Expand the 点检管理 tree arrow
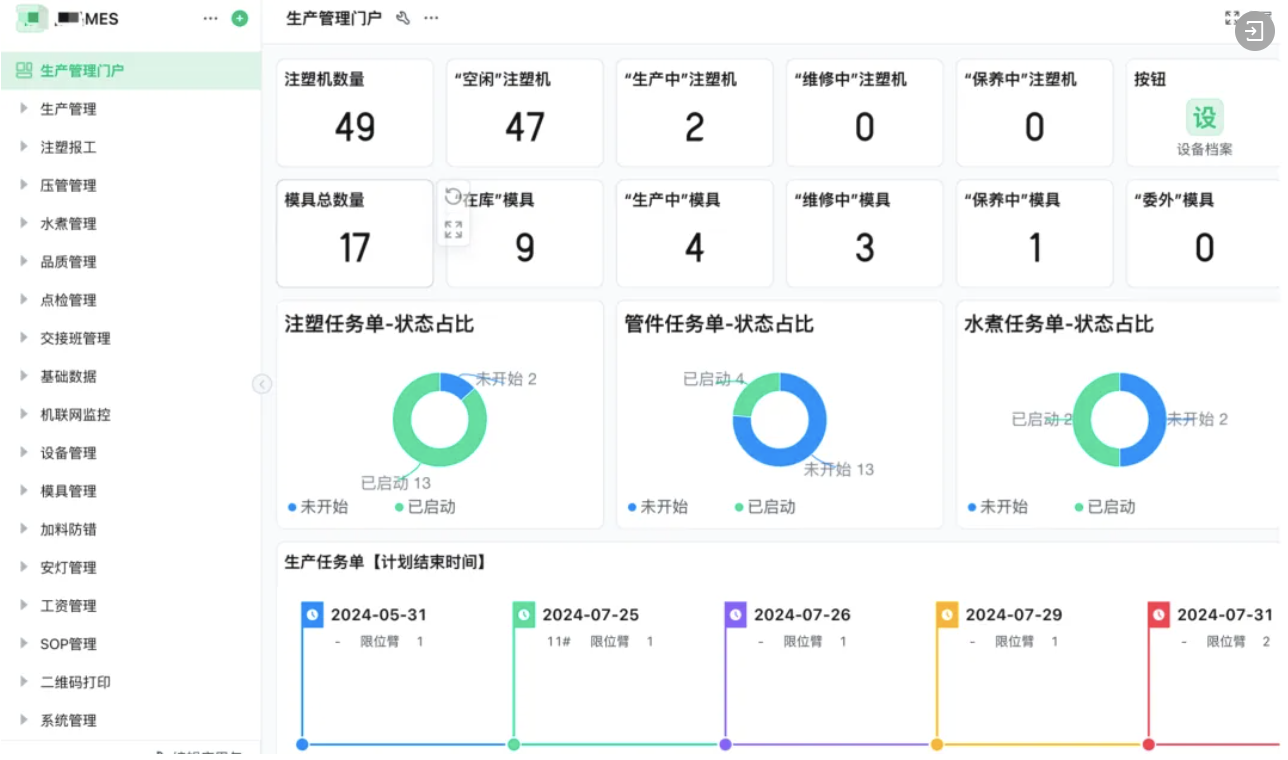Viewport: 1288px width, 760px height. pyautogui.click(x=24, y=299)
